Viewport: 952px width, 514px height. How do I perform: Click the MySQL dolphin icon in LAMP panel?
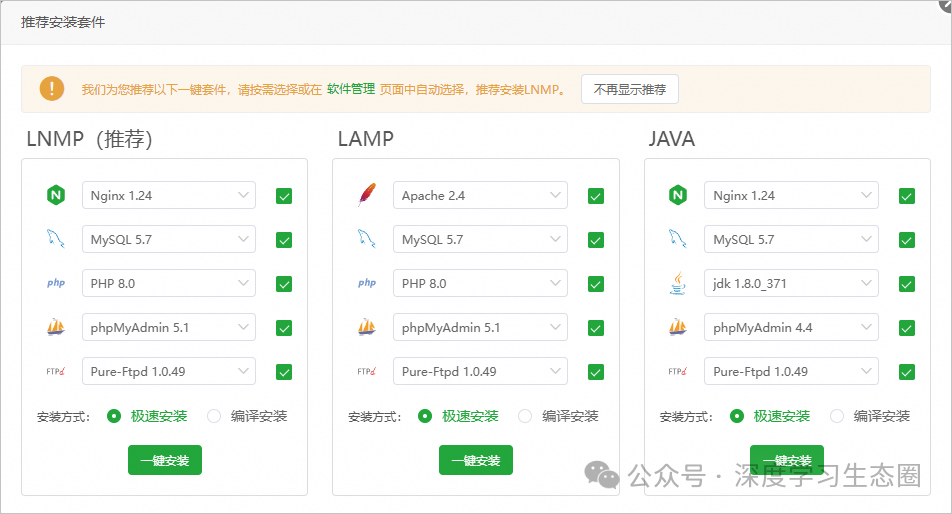tap(367, 239)
